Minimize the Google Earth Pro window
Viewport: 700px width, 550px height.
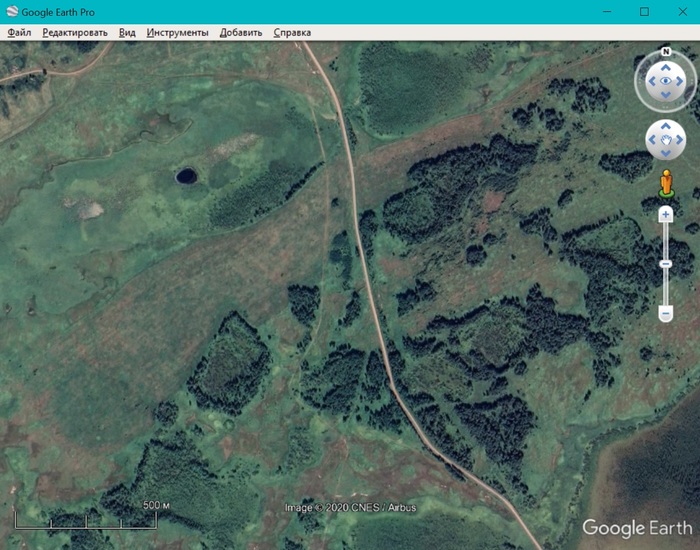[x=607, y=12]
